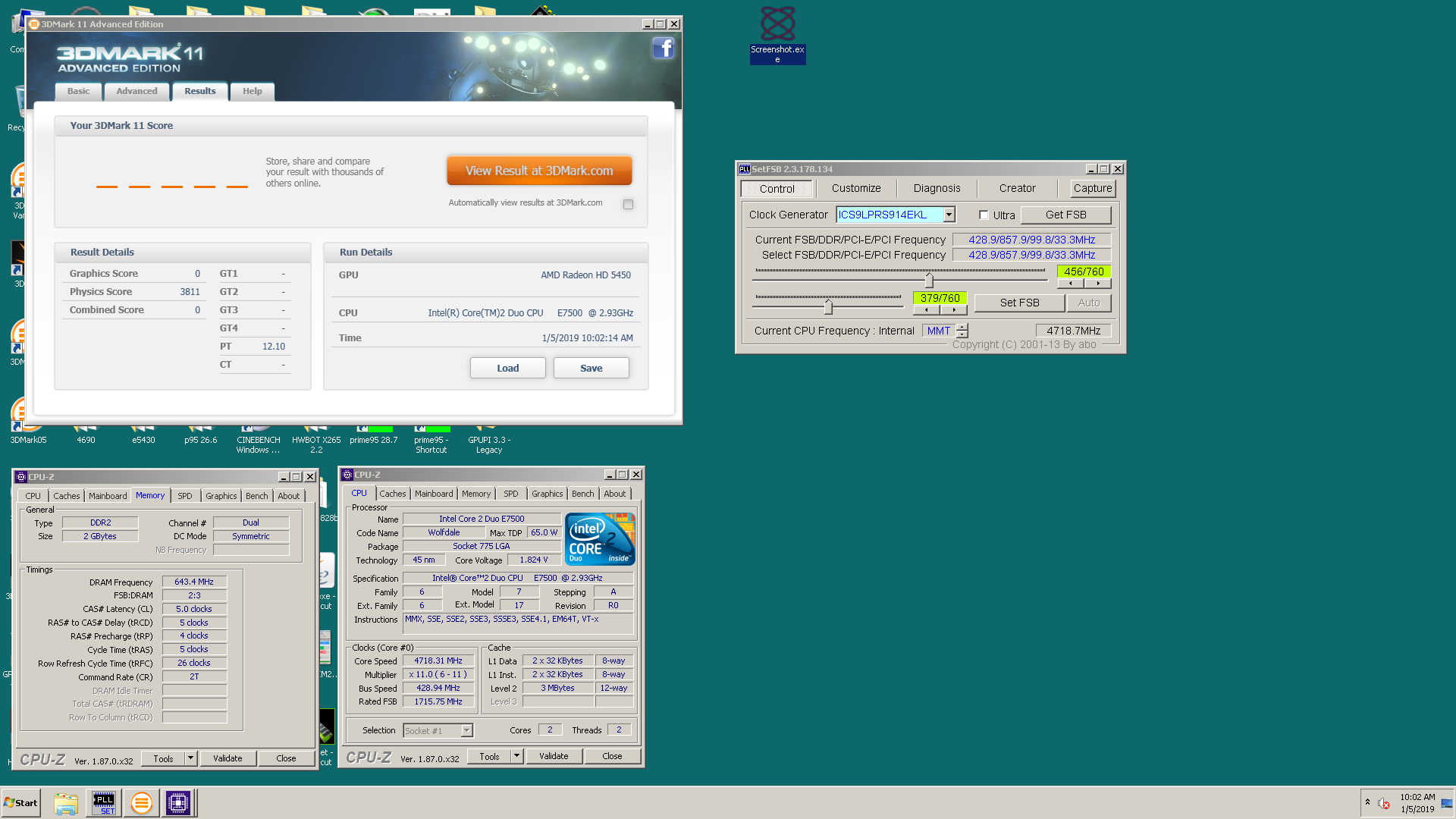Open Graphics tab in CPU-Z Memory window

click(x=221, y=496)
